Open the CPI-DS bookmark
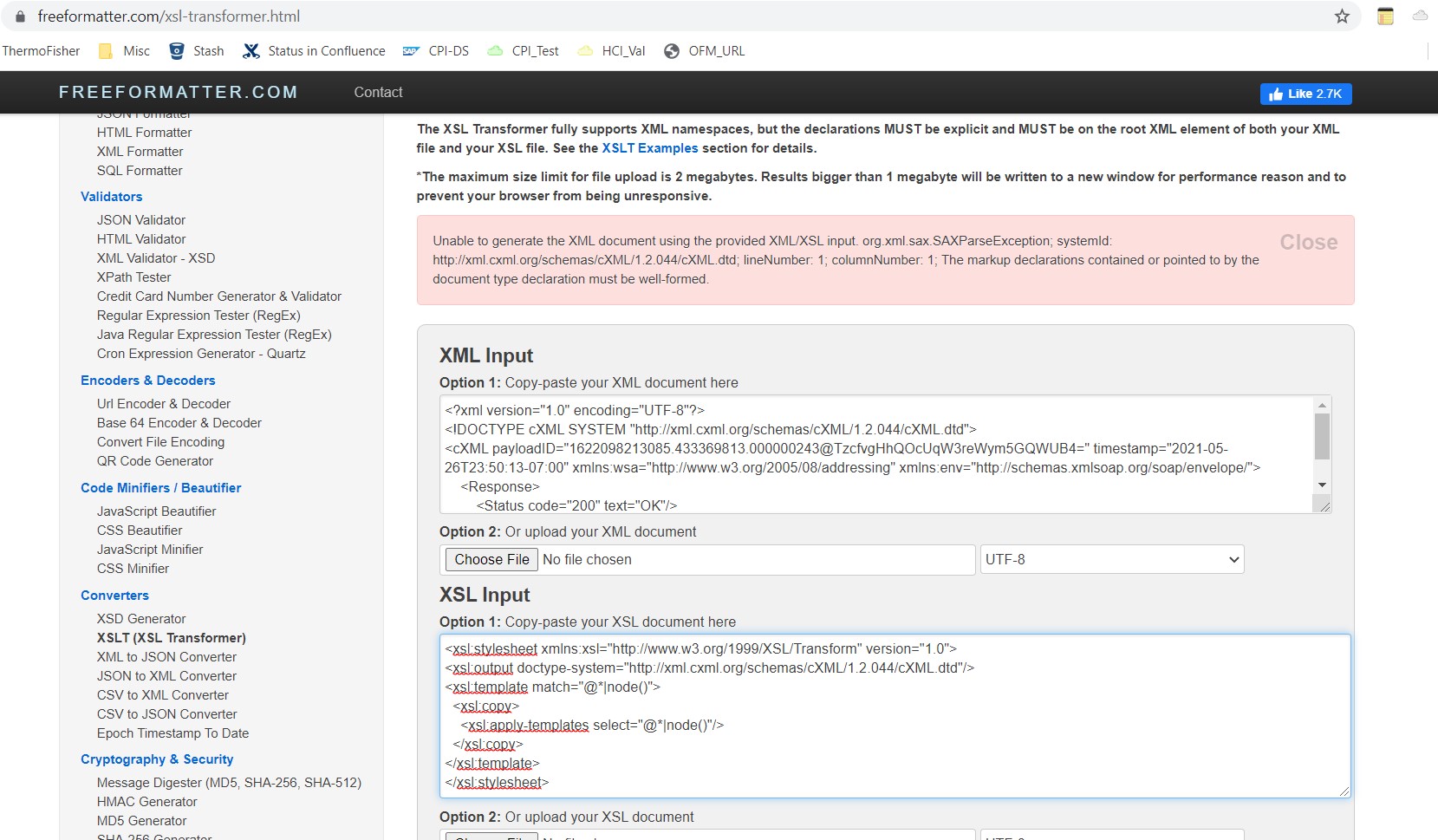This screenshot has height=840, width=1438. 436,51
